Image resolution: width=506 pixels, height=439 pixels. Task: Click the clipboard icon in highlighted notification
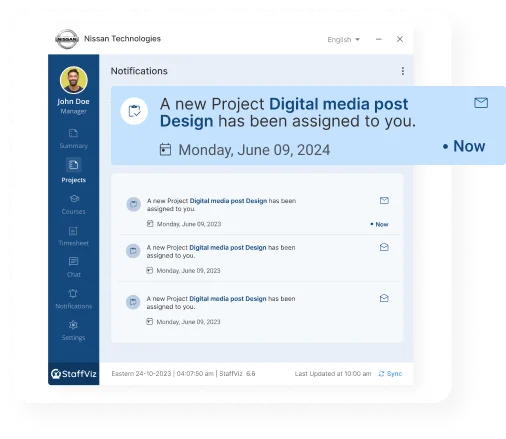click(134, 111)
